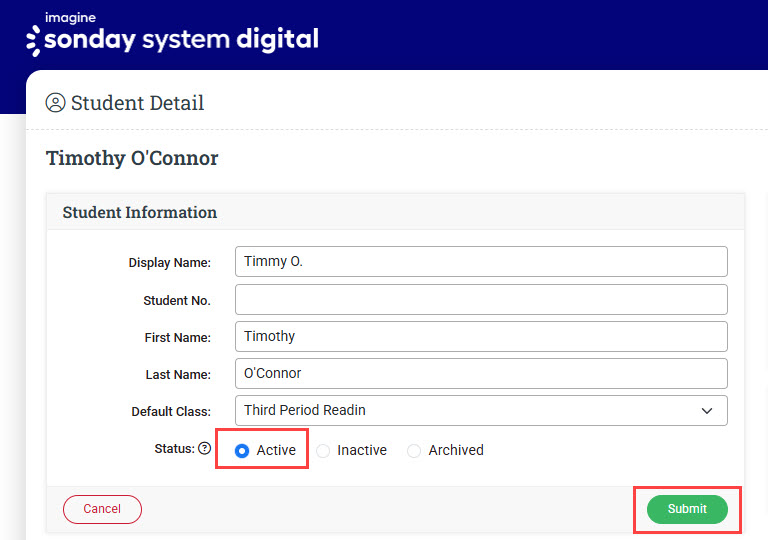Focus the Display Name field containing Timmy O.
Screen dimensions: 768x540
[480, 262]
